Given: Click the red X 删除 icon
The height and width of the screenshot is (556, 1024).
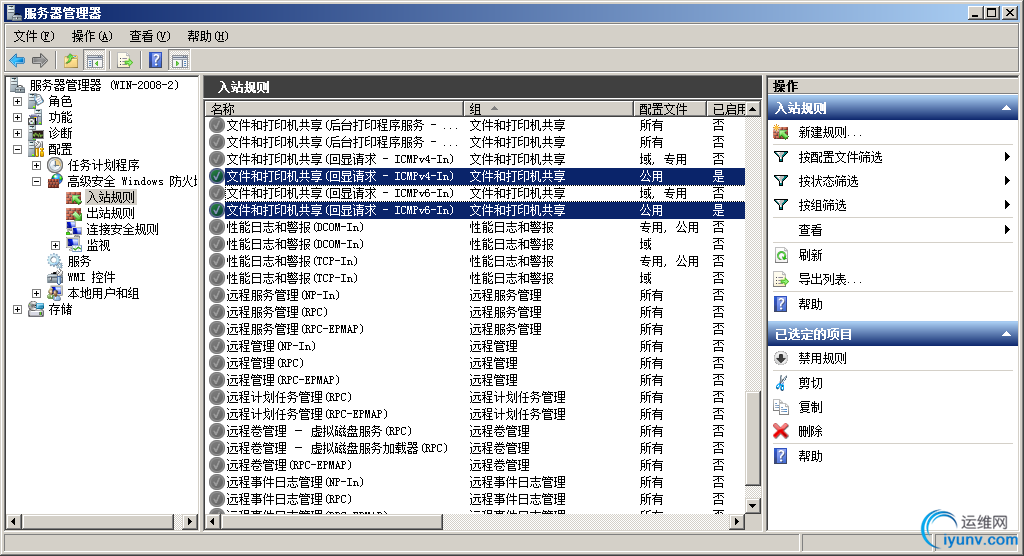Looking at the screenshot, I should 781,431.
